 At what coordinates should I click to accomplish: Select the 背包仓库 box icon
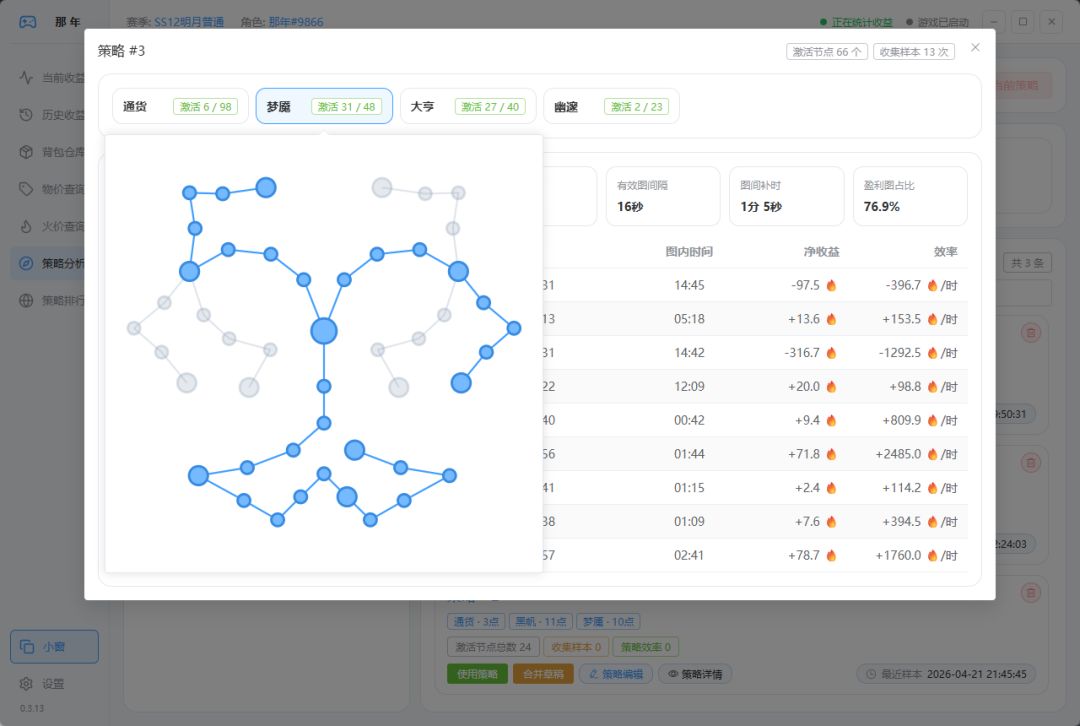27,152
